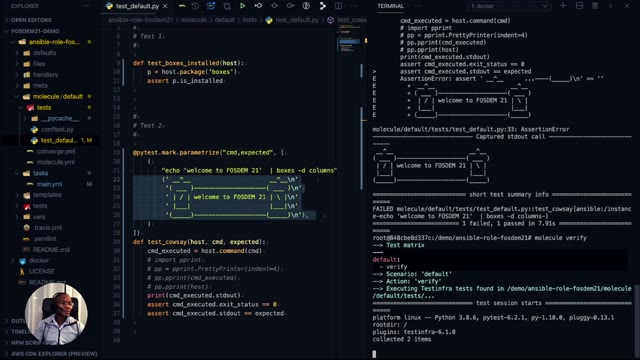This screenshot has height=360, width=640.
Task: Split the terminal panel
Action: pos(579,6)
